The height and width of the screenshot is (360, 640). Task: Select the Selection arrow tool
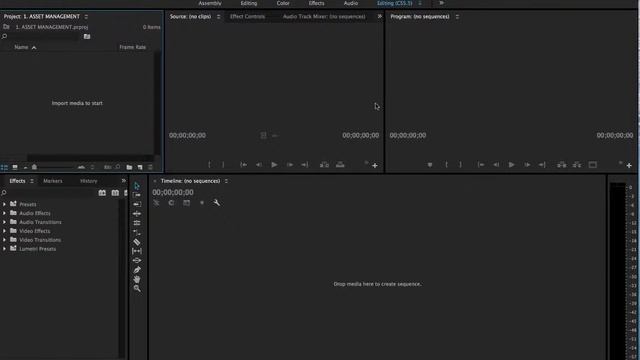coord(137,186)
